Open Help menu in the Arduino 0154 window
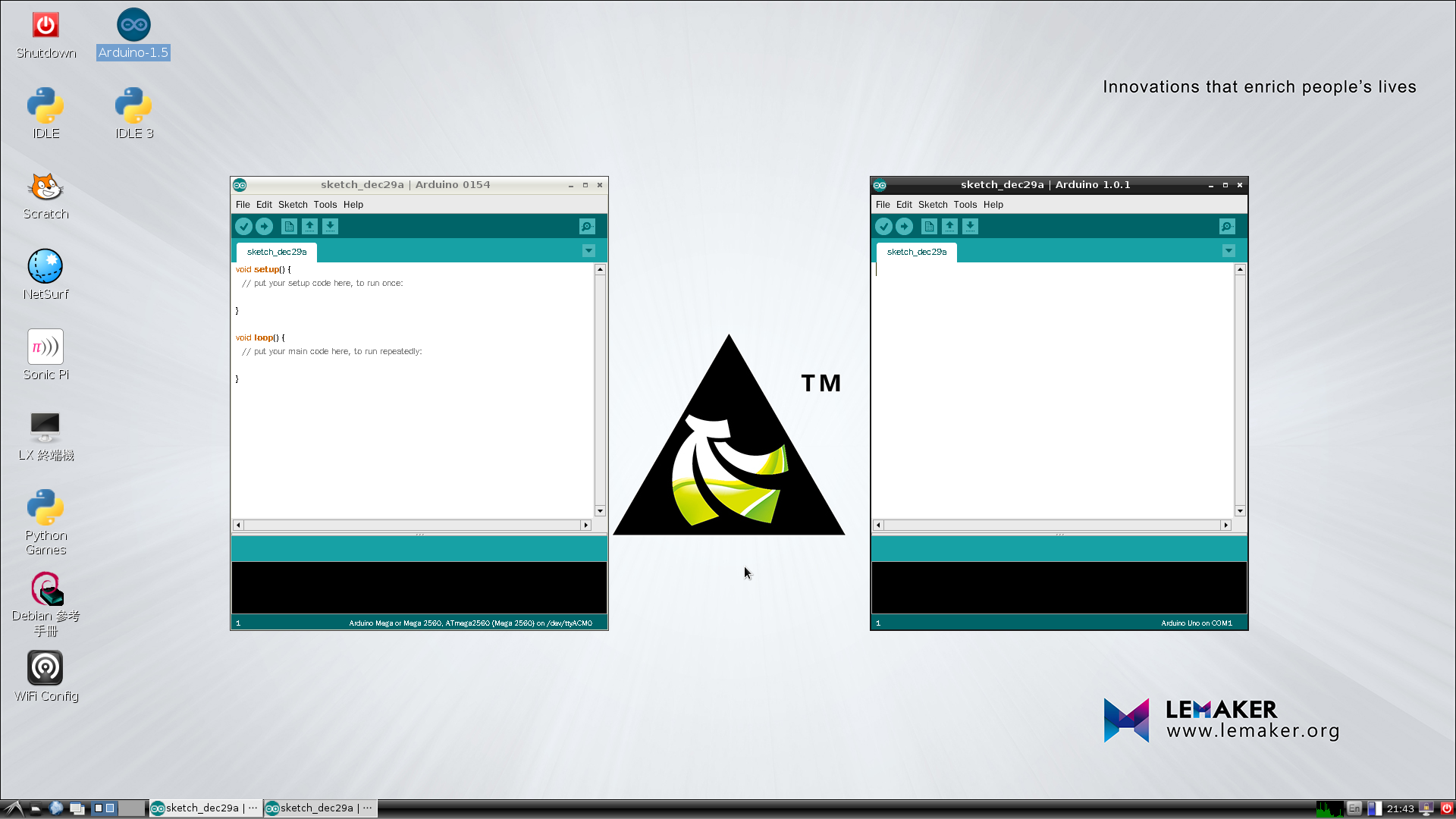This screenshot has height=819, width=1456. point(353,205)
